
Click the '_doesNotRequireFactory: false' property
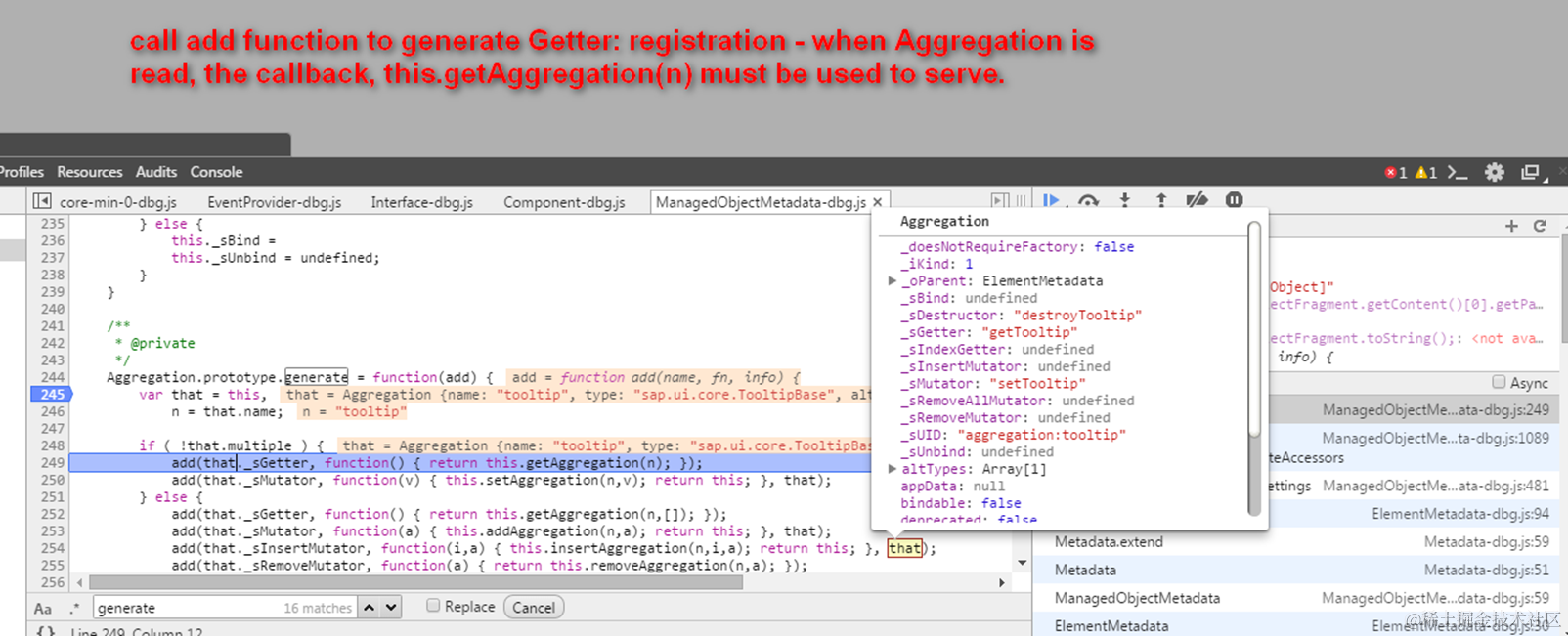[x=1018, y=247]
